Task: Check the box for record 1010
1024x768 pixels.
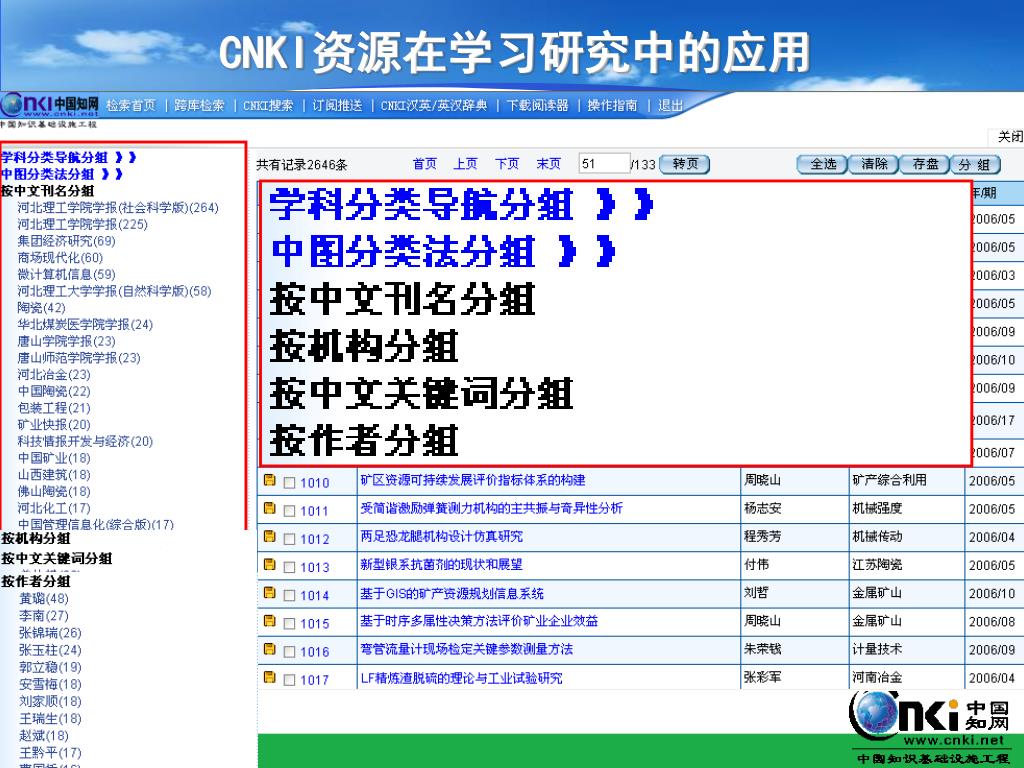Action: [x=289, y=483]
